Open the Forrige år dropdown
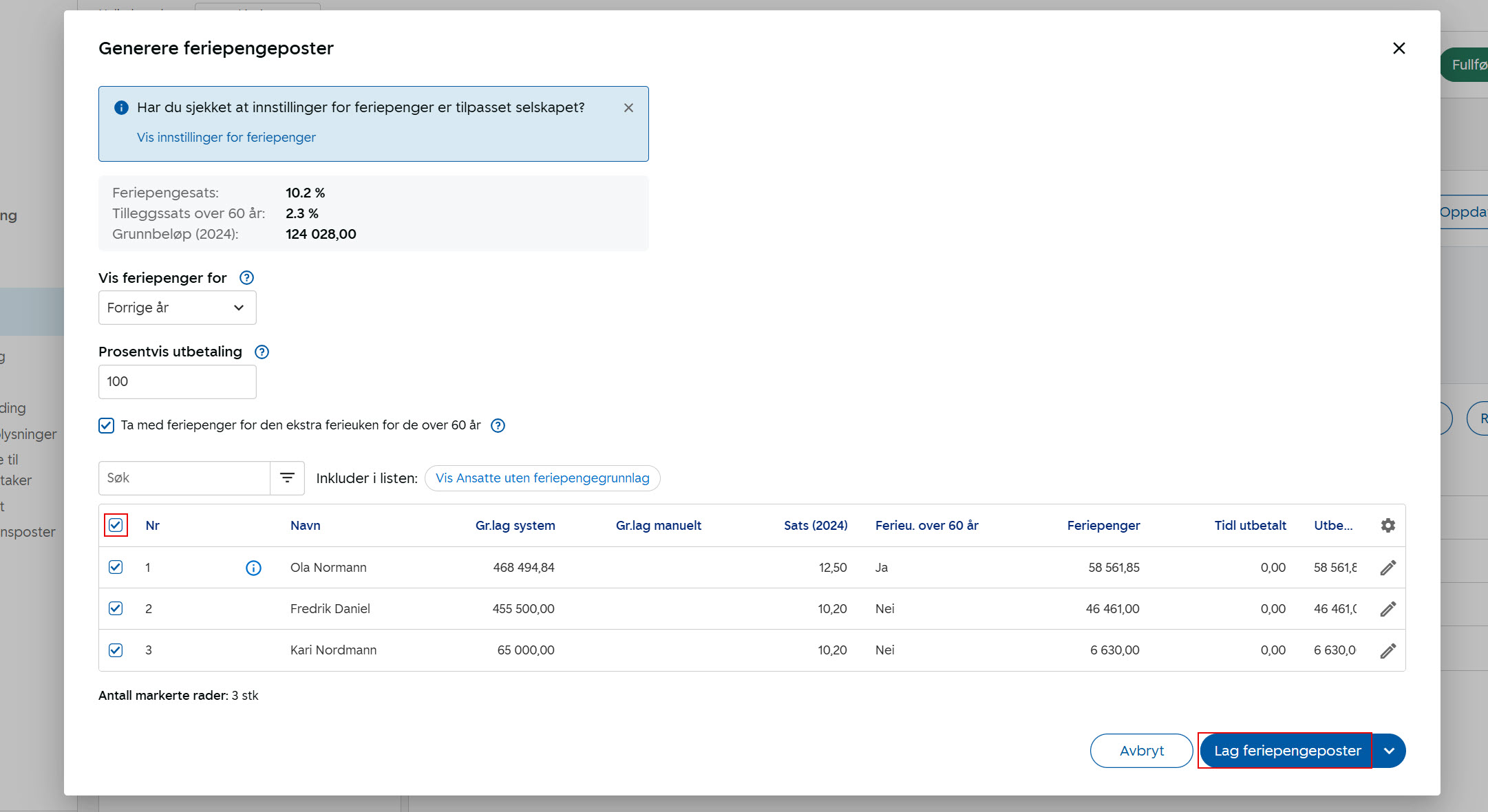The height and width of the screenshot is (812, 1488). [177, 308]
